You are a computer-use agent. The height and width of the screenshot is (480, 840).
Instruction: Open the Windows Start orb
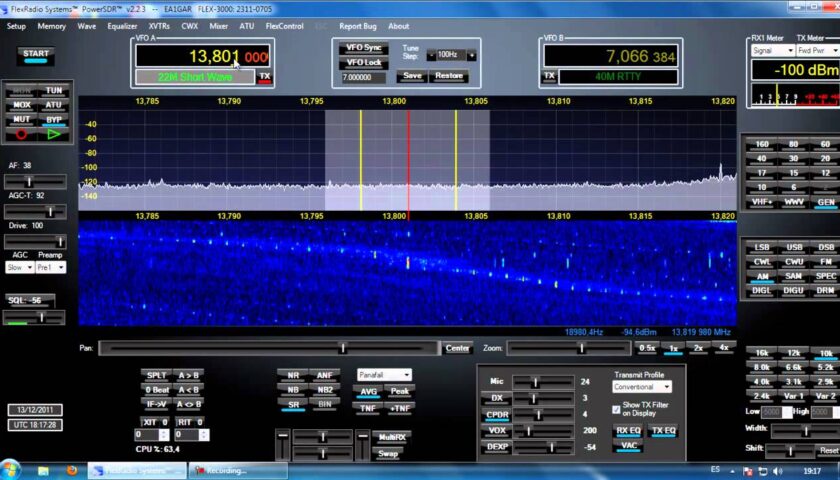coord(10,470)
